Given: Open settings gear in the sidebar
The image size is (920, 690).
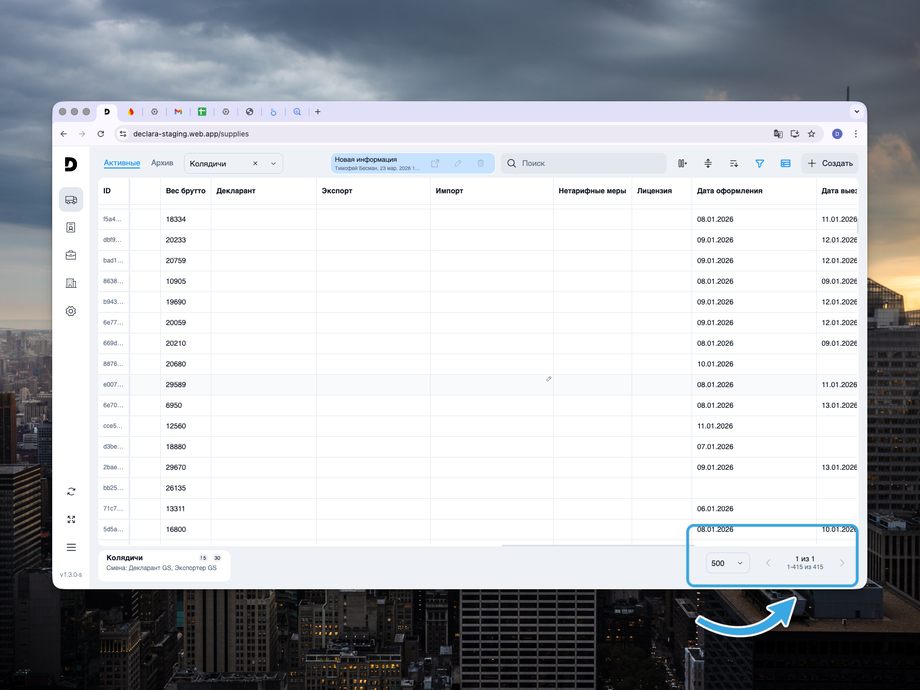Looking at the screenshot, I should 71,311.
